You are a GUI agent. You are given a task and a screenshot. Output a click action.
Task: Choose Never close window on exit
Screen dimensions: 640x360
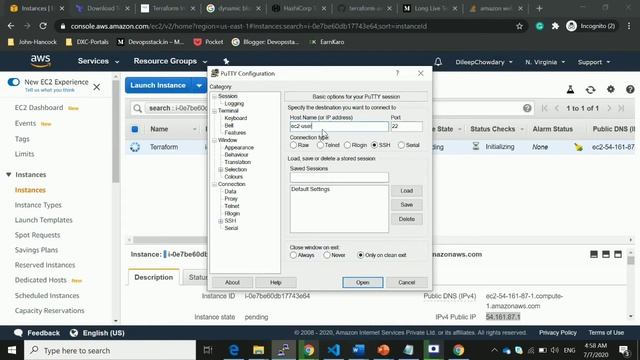point(327,255)
